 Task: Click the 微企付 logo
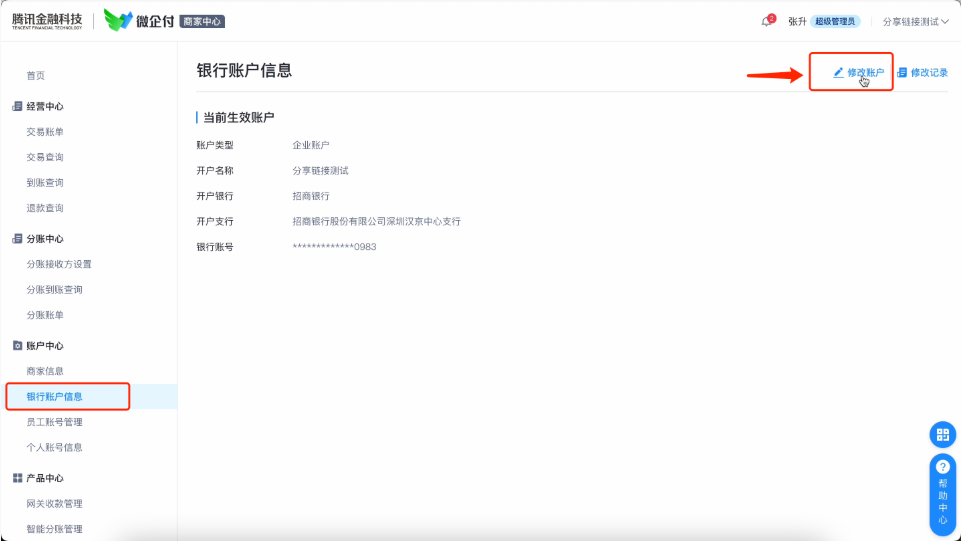point(139,20)
